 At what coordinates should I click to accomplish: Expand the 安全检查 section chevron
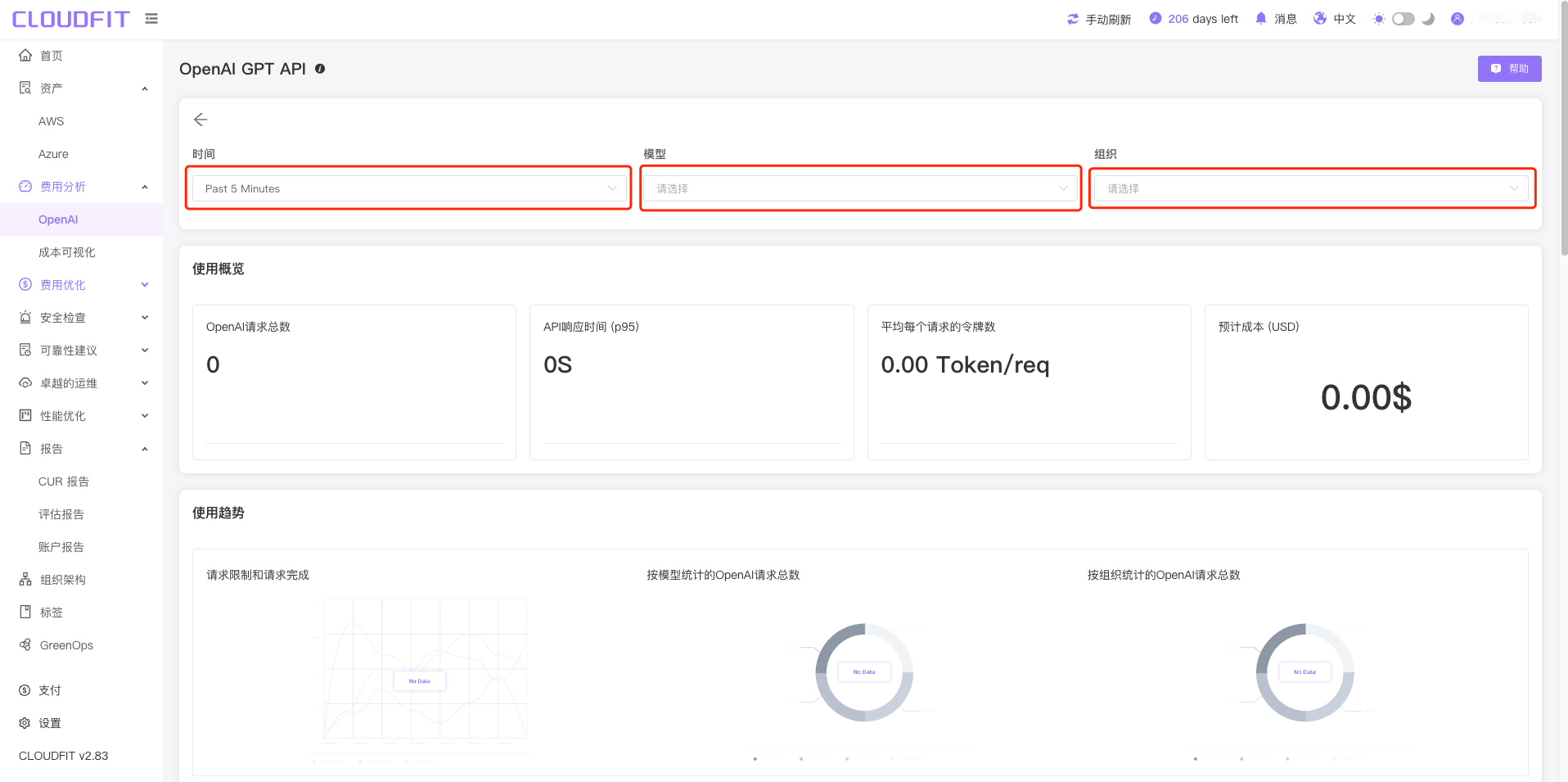[145, 318]
